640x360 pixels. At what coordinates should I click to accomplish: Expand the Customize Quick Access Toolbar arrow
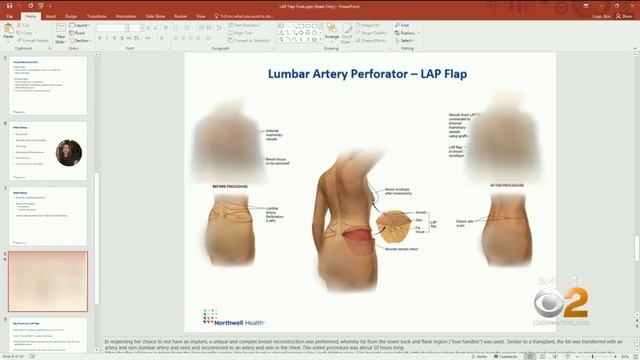50,6
